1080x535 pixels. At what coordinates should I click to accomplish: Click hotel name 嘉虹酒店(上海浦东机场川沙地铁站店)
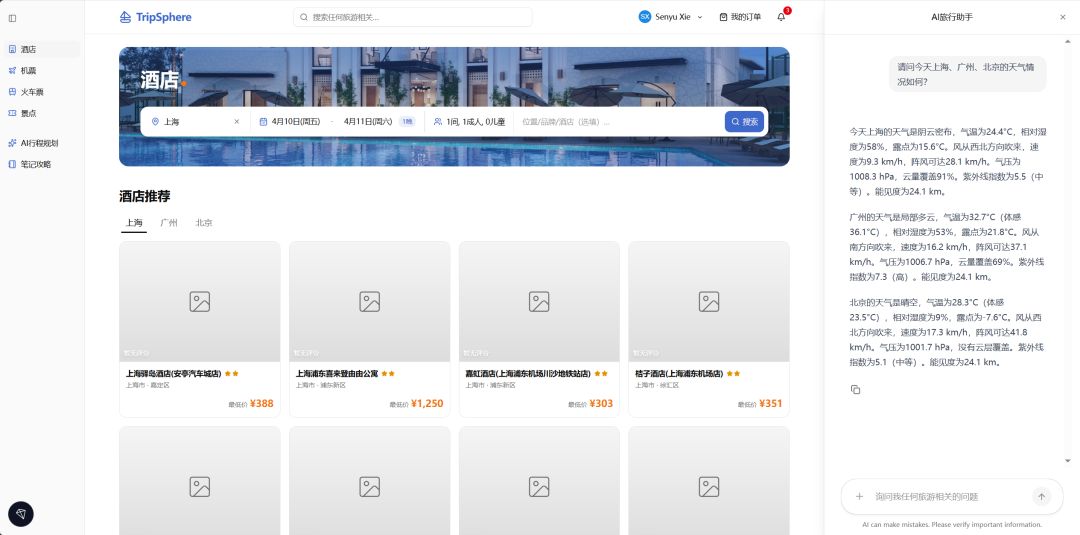(528, 374)
